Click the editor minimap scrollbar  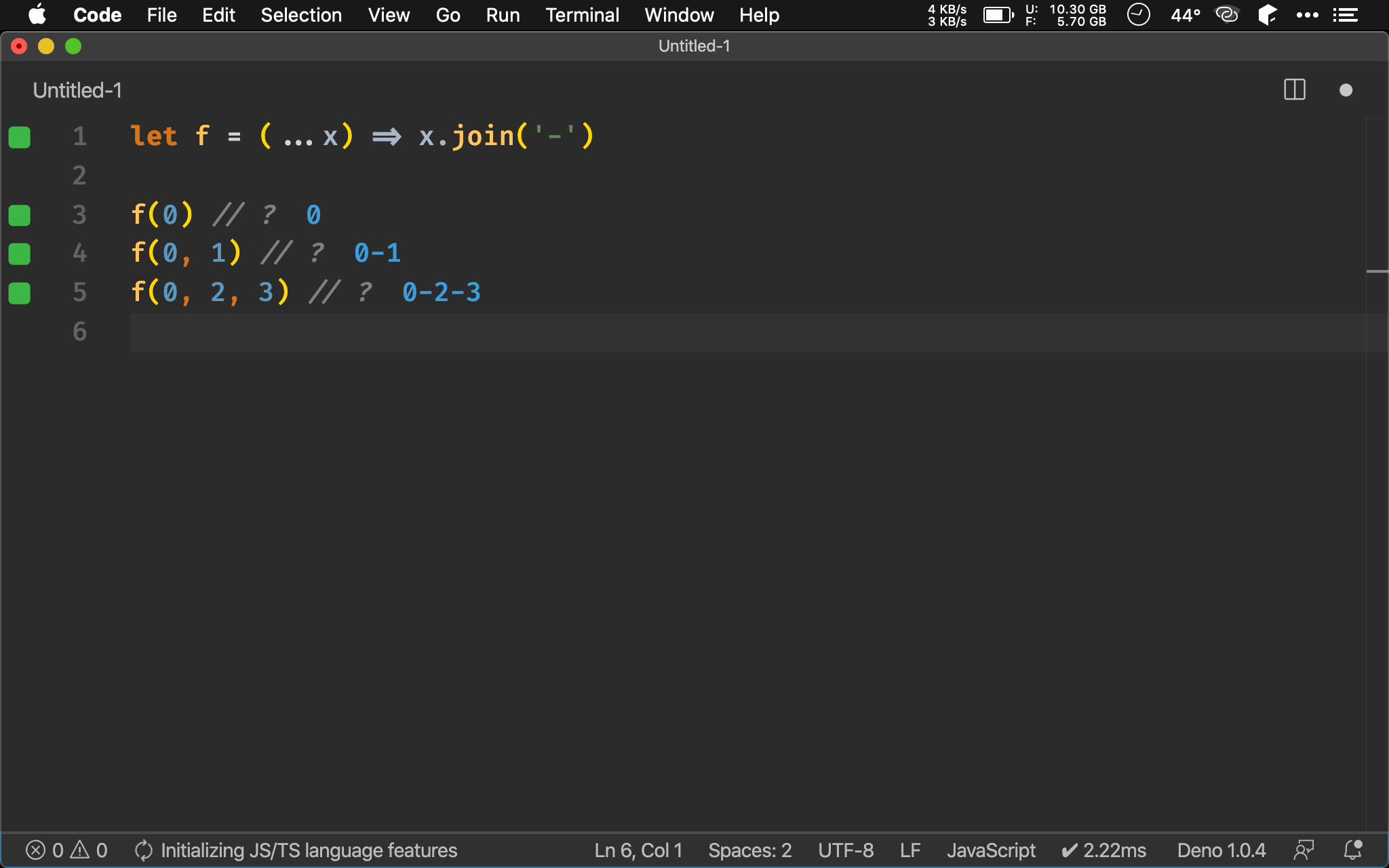1377,271
